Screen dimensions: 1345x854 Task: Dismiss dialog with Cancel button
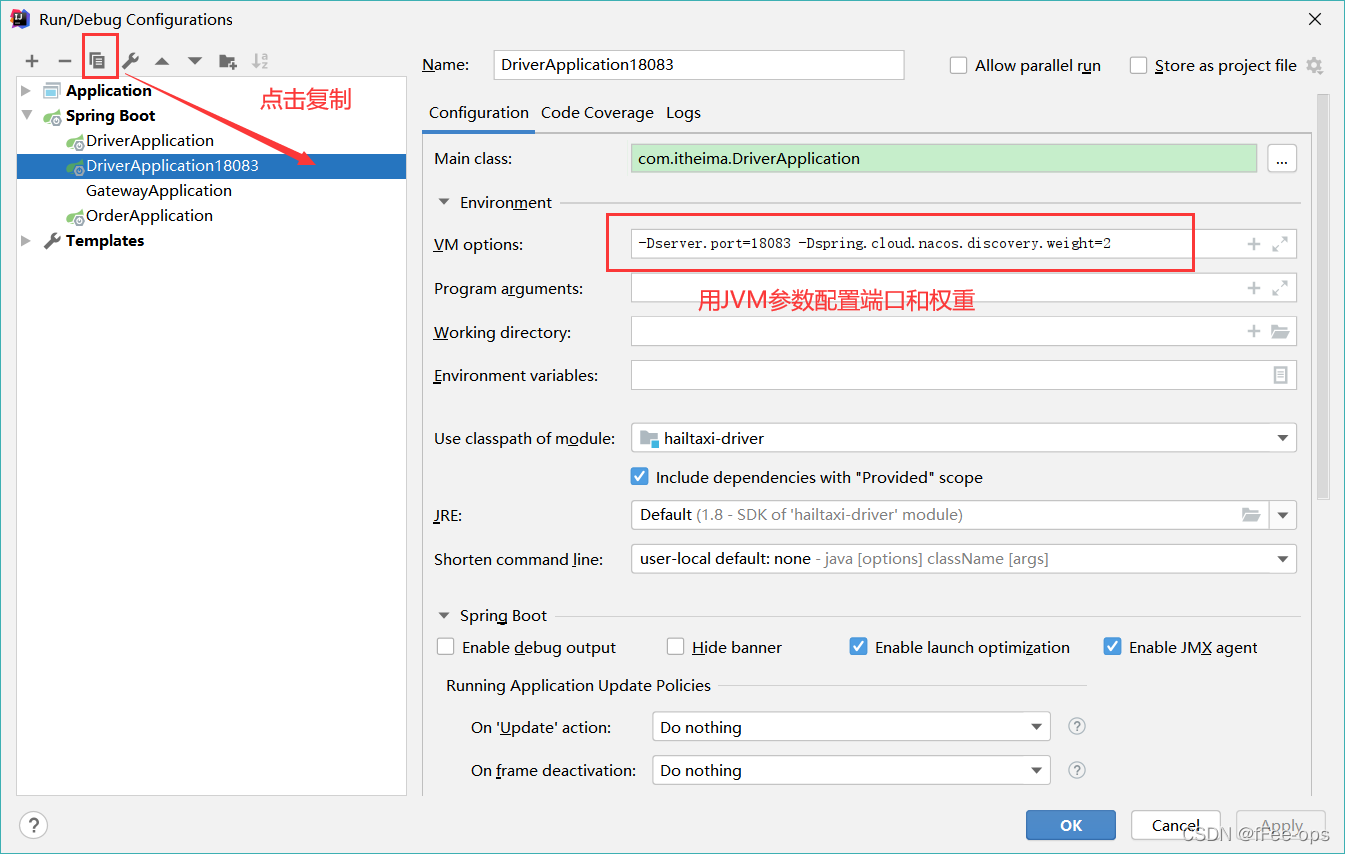click(x=1176, y=825)
